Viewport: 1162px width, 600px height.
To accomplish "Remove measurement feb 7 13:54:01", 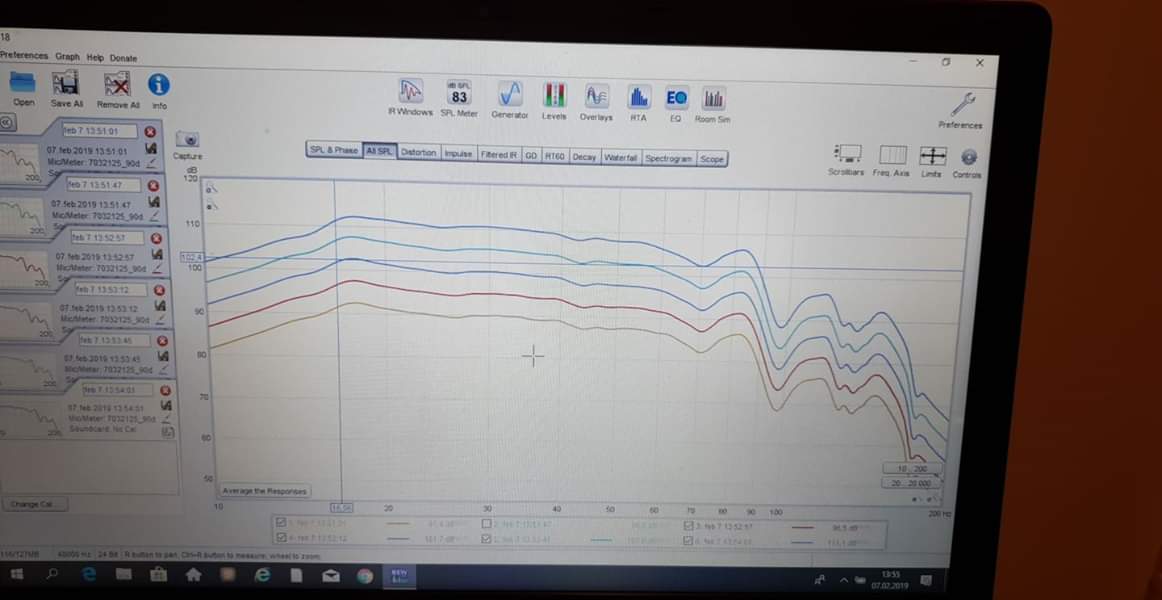I will (x=165, y=390).
